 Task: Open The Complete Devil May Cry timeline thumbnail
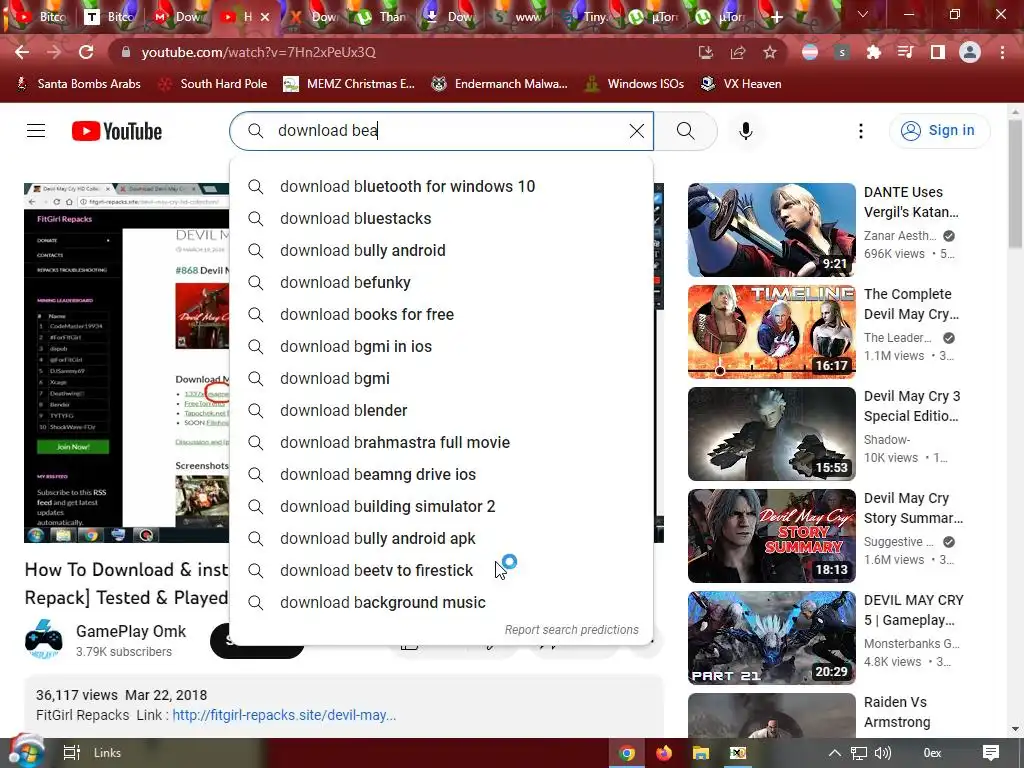point(771,332)
